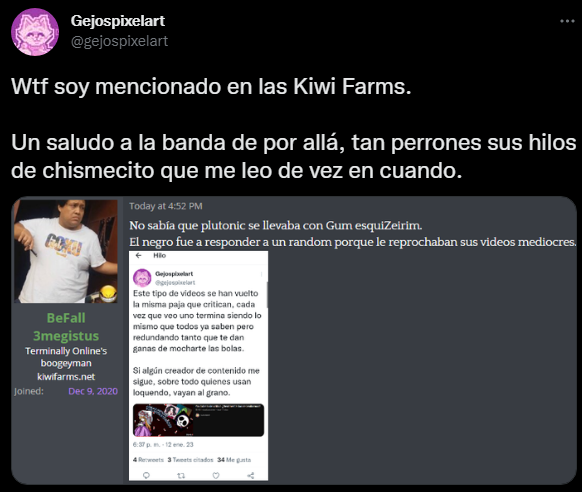Viewport: 582px width, 492px height.
Task: Open the BeFall forum avatar photo
Action: (66, 251)
